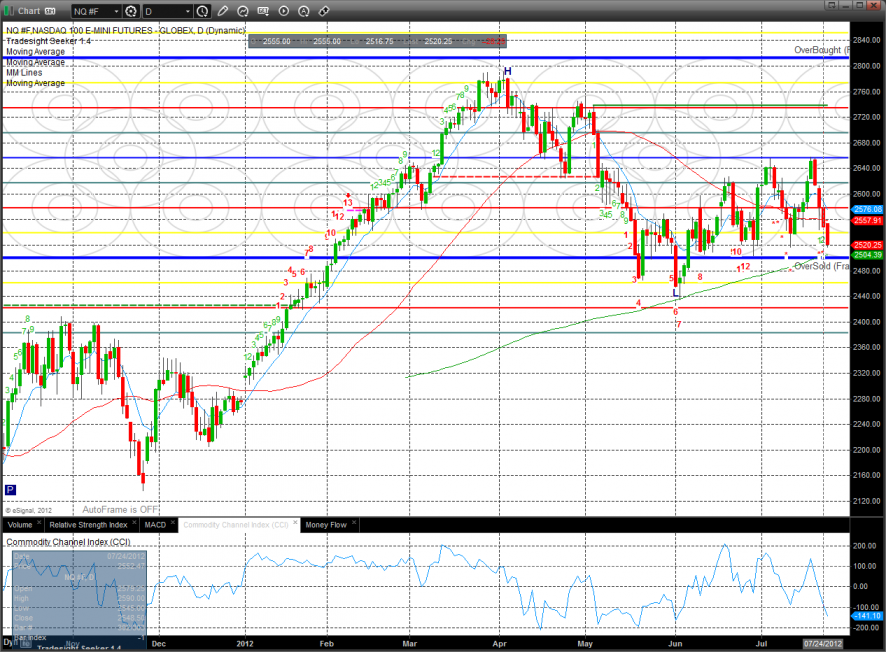This screenshot has width=886, height=652.
Task: Click the OverSold label on the chart
Action: (x=821, y=266)
